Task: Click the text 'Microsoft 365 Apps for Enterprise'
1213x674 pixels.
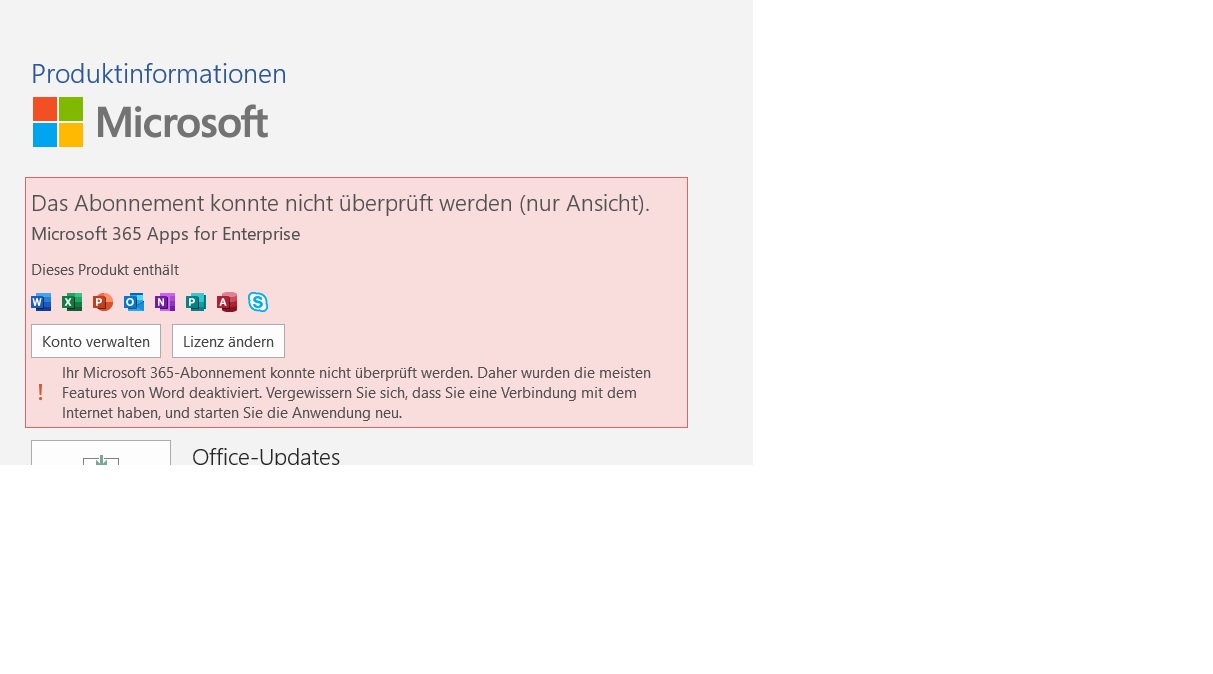Action: 166,234
